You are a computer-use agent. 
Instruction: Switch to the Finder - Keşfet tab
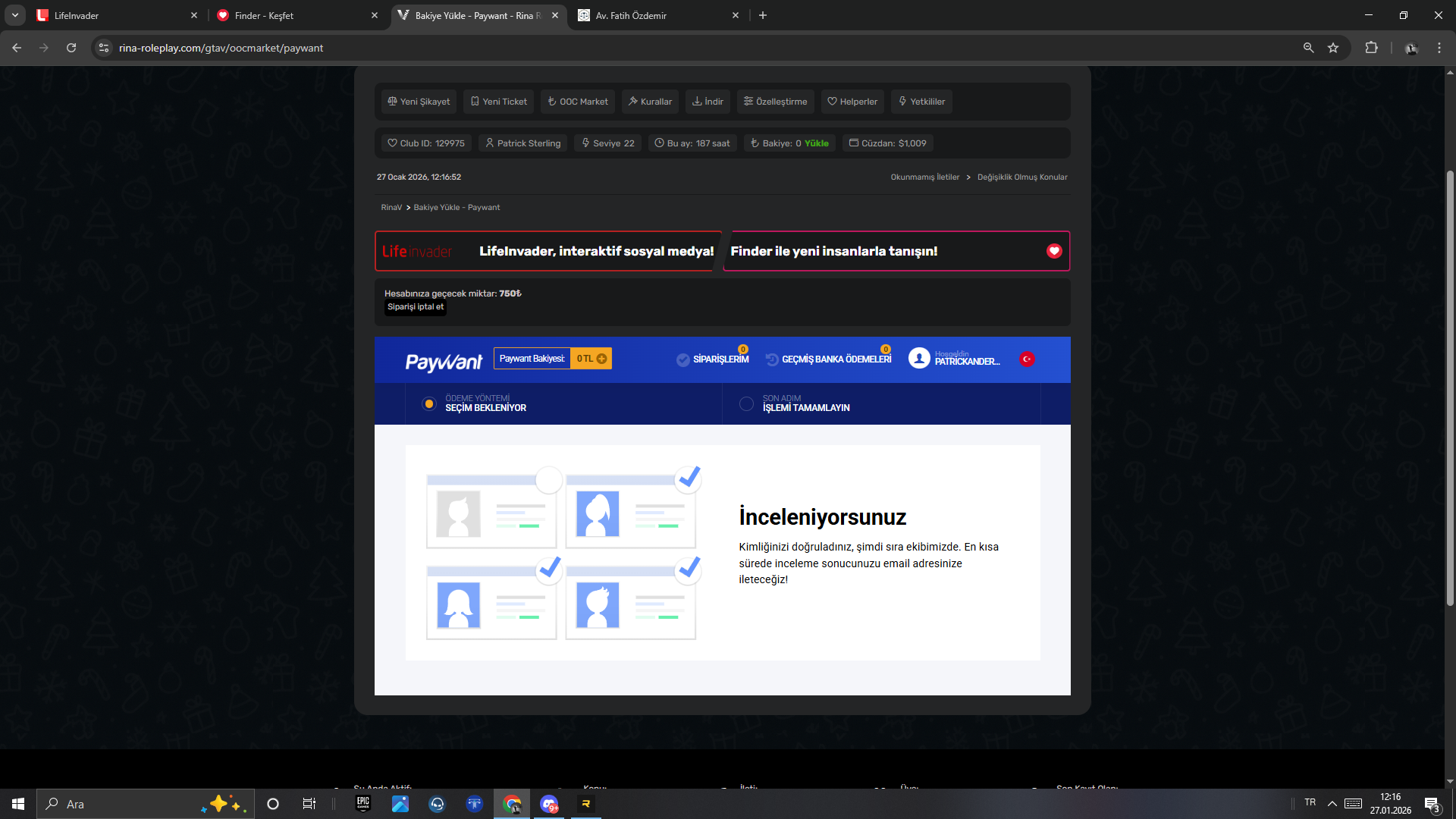[297, 15]
